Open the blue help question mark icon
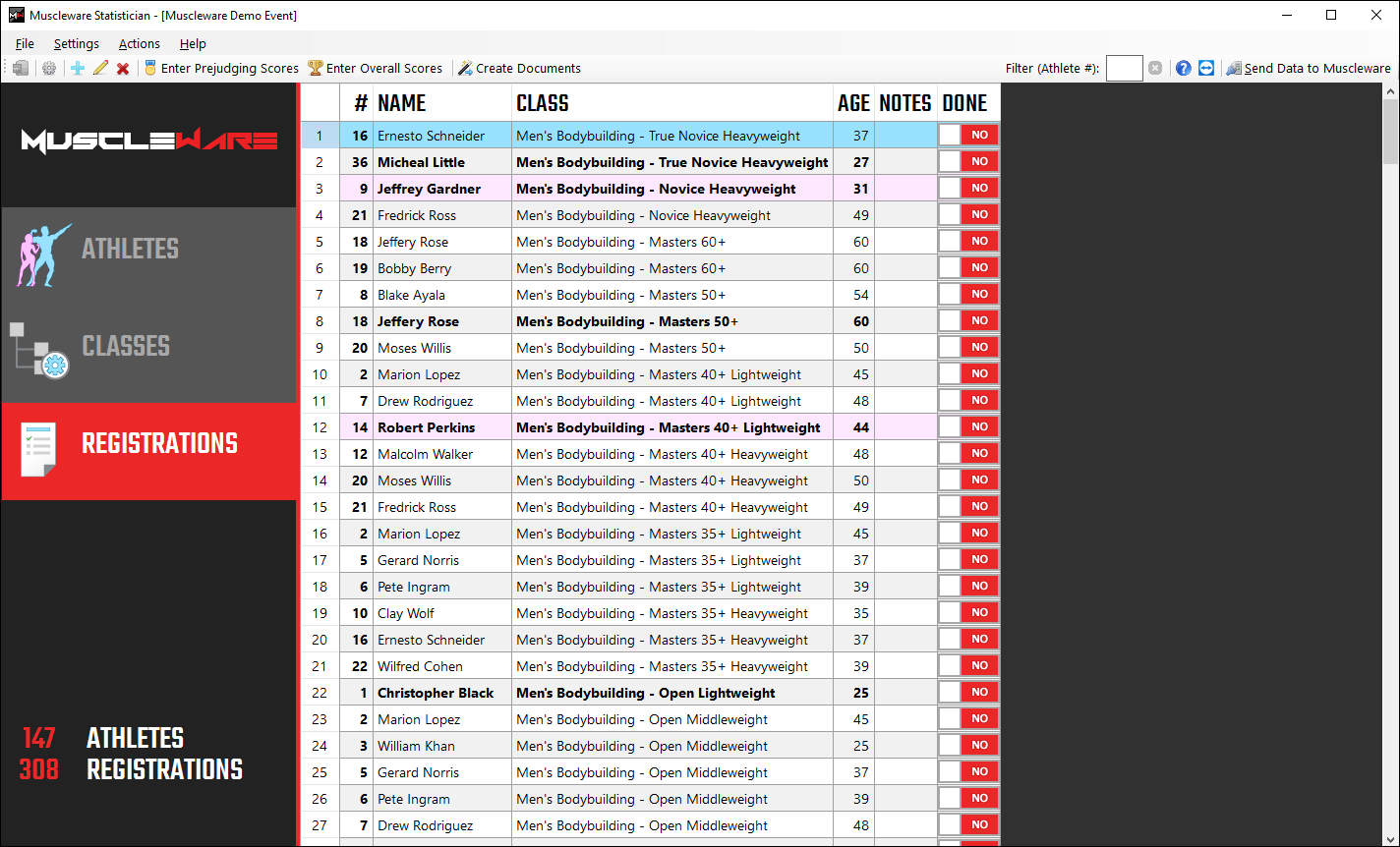Screen dimensions: 1400x847 pyautogui.click(x=1184, y=69)
